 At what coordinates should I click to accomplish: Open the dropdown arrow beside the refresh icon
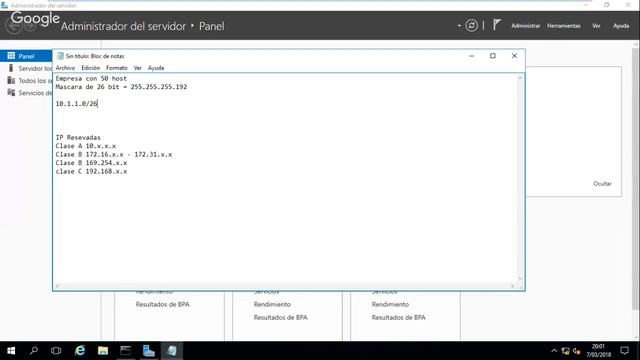pos(459,26)
